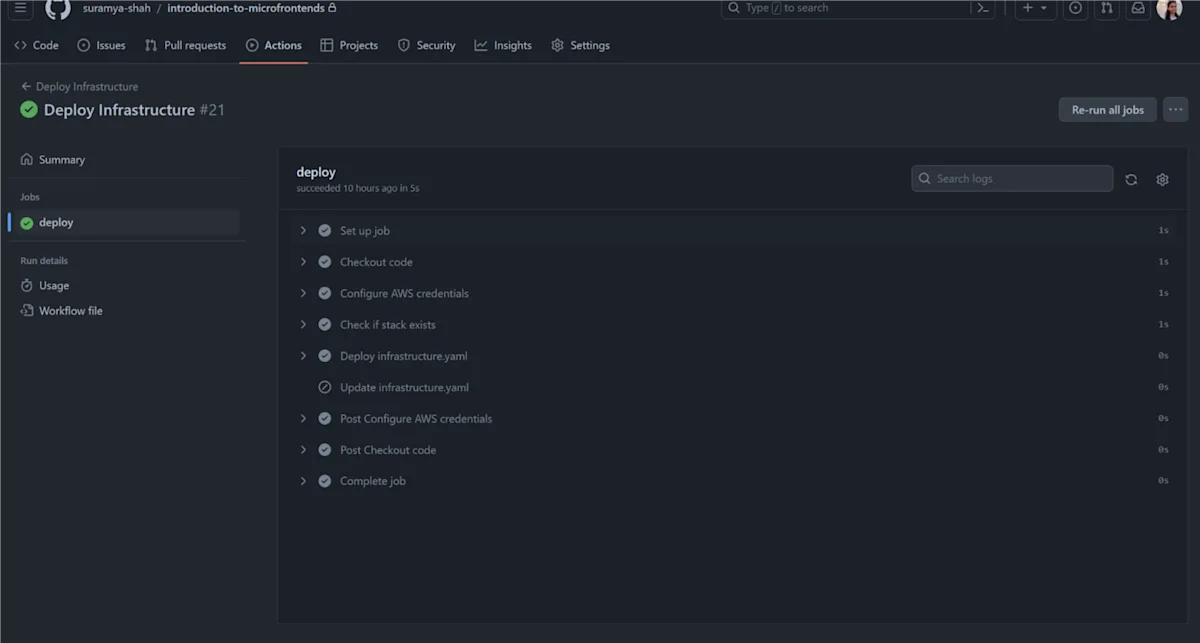This screenshot has height=643, width=1200.
Task: Open the Workflow file view
Action: [x=62, y=311]
